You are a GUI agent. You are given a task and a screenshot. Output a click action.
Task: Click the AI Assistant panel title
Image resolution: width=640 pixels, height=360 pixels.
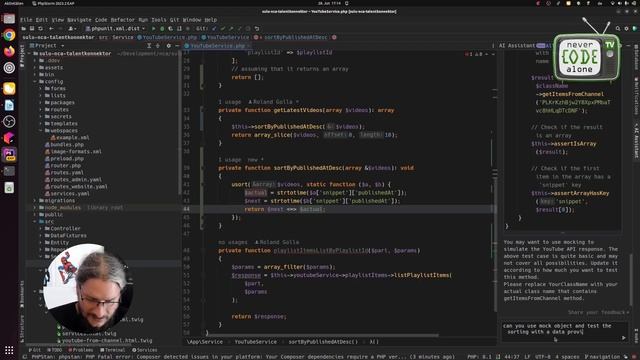point(516,46)
